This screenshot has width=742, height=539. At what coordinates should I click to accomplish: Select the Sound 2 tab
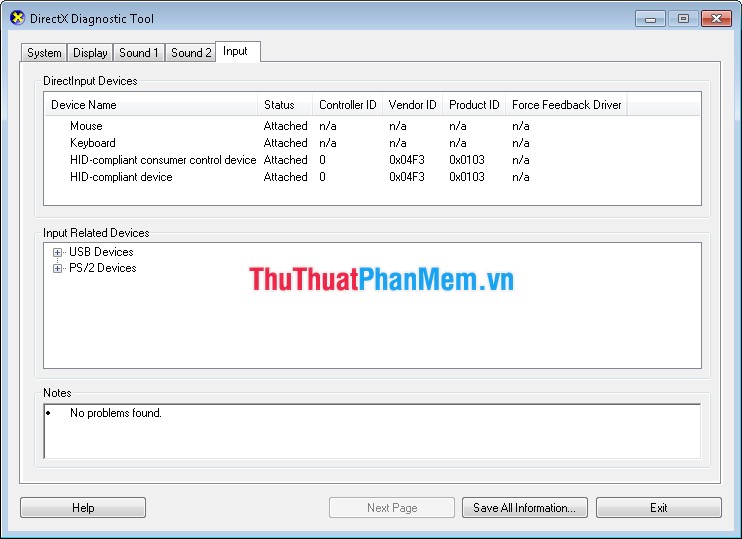(x=191, y=53)
